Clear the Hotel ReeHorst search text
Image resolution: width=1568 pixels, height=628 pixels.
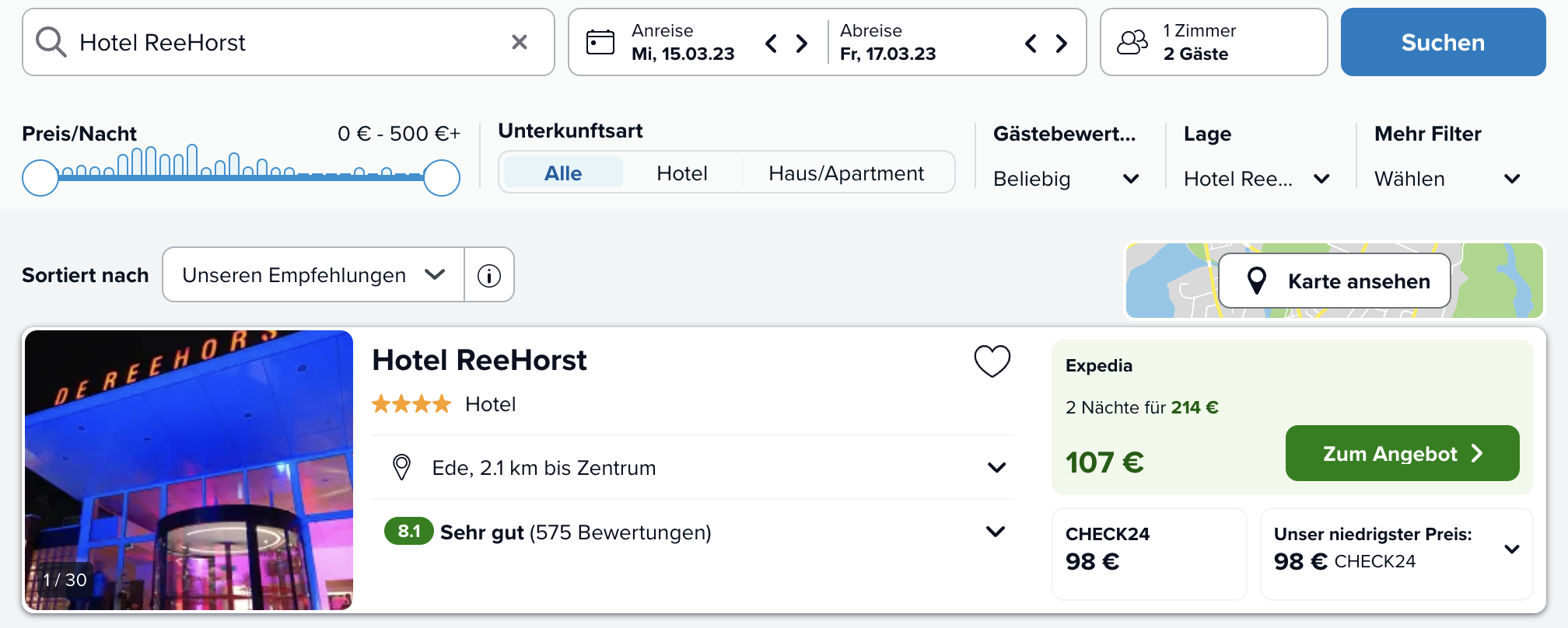[x=520, y=42]
